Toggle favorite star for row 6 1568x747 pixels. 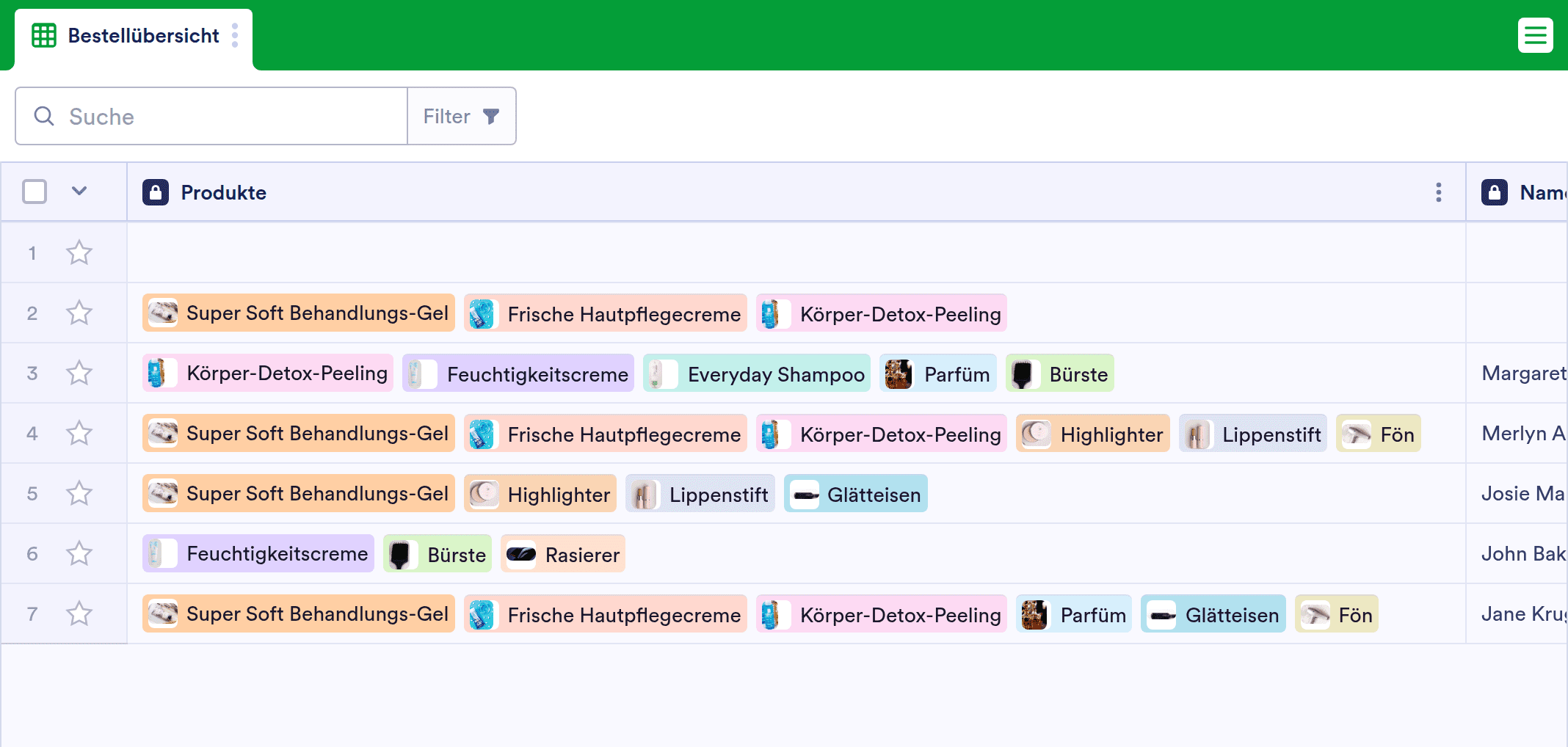(79, 554)
